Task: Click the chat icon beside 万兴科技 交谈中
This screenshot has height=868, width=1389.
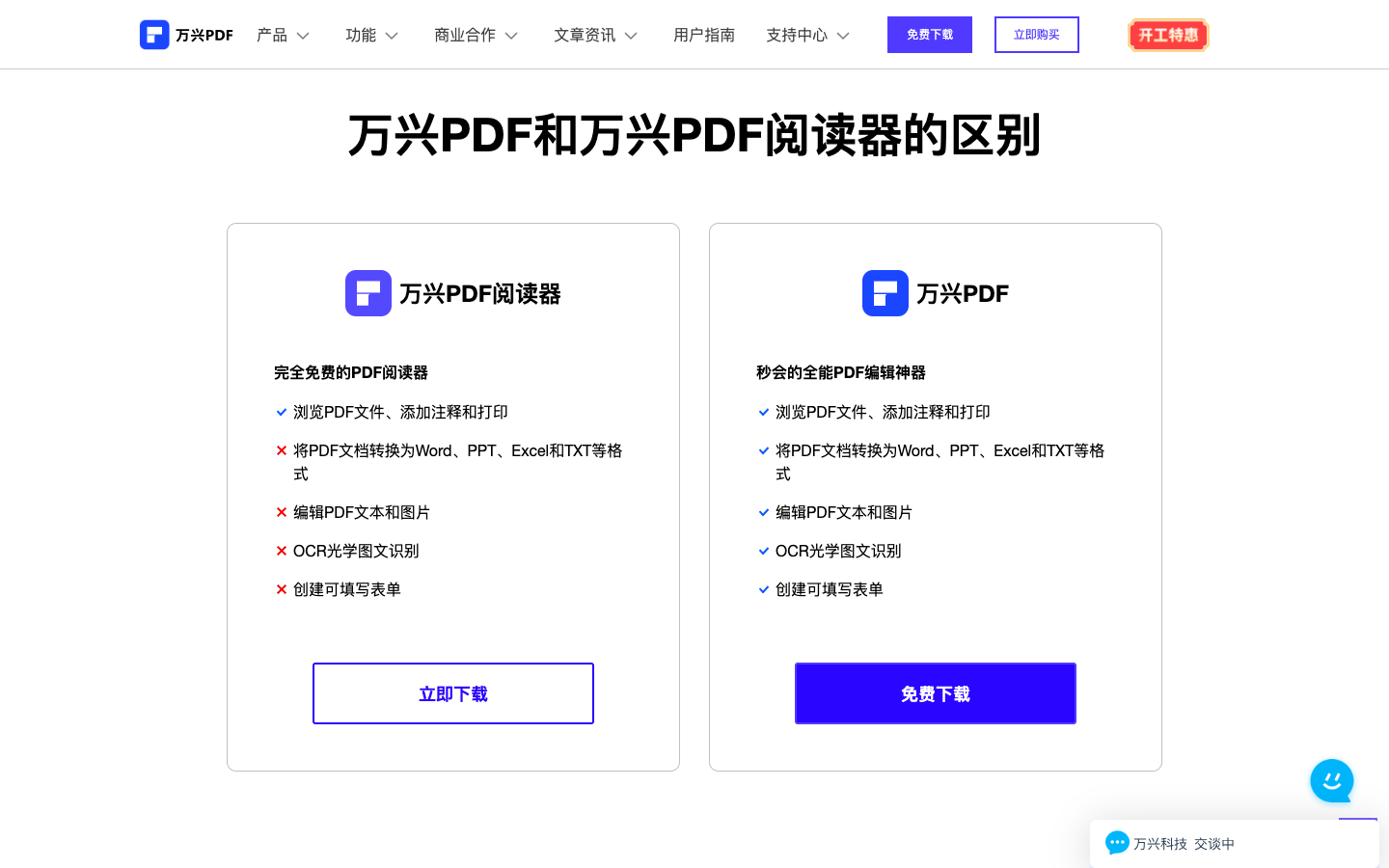Action: point(1117,843)
